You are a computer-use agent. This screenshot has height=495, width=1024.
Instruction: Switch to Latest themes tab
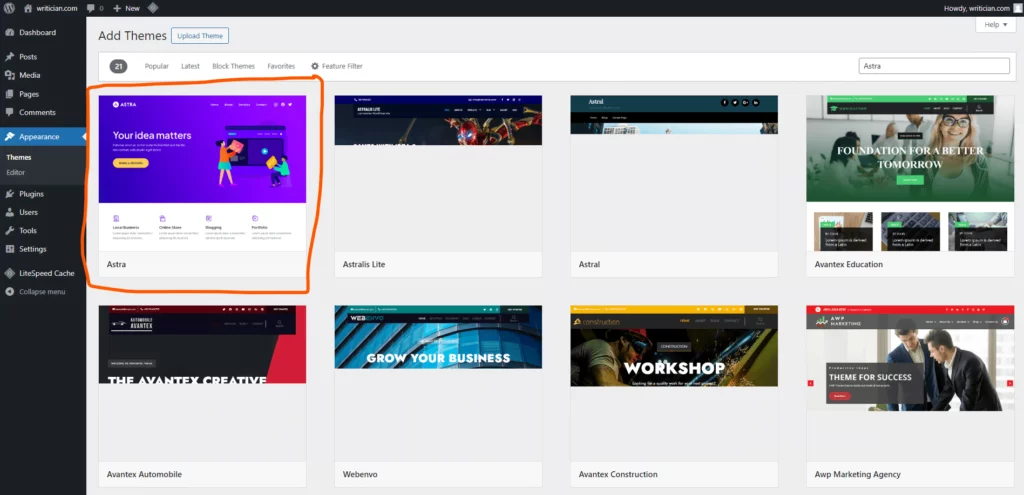point(191,66)
